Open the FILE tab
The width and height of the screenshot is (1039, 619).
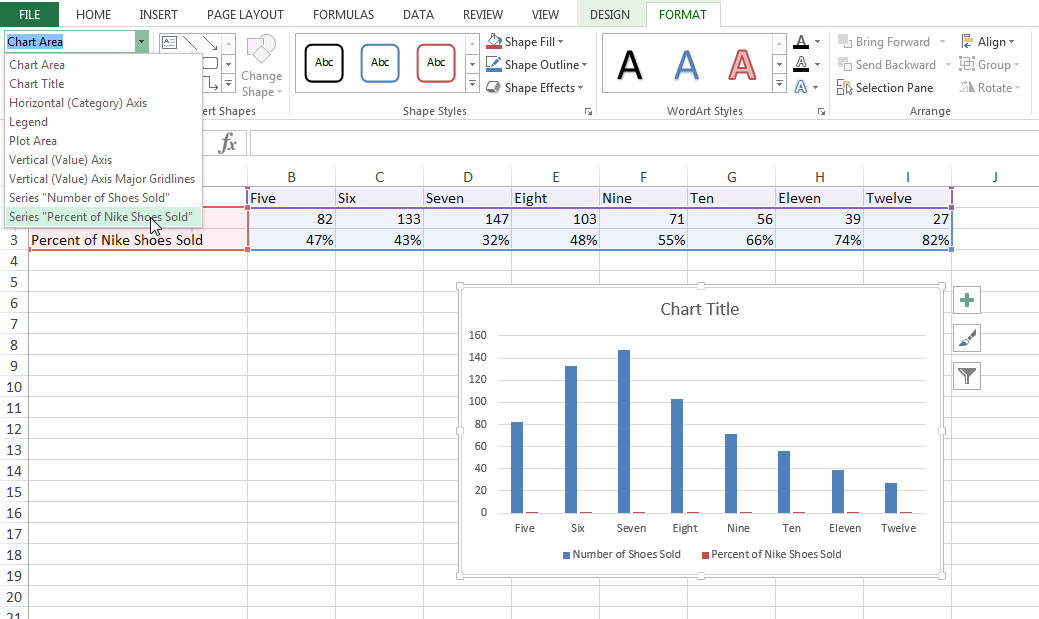click(29, 15)
